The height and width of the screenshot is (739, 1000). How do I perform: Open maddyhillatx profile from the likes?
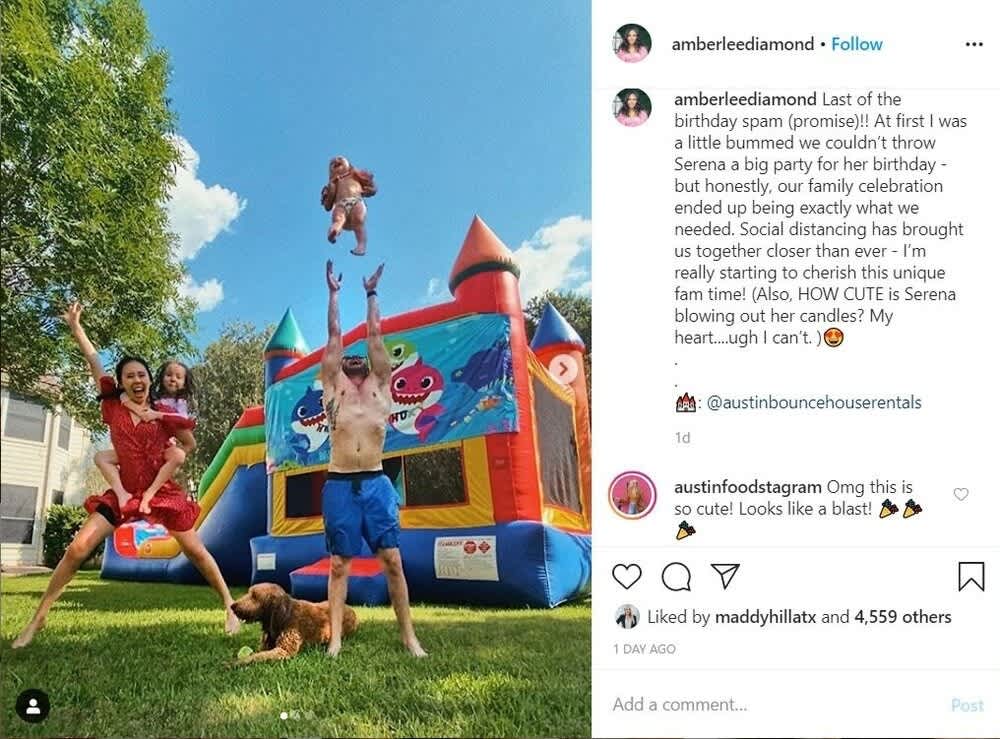tap(765, 617)
